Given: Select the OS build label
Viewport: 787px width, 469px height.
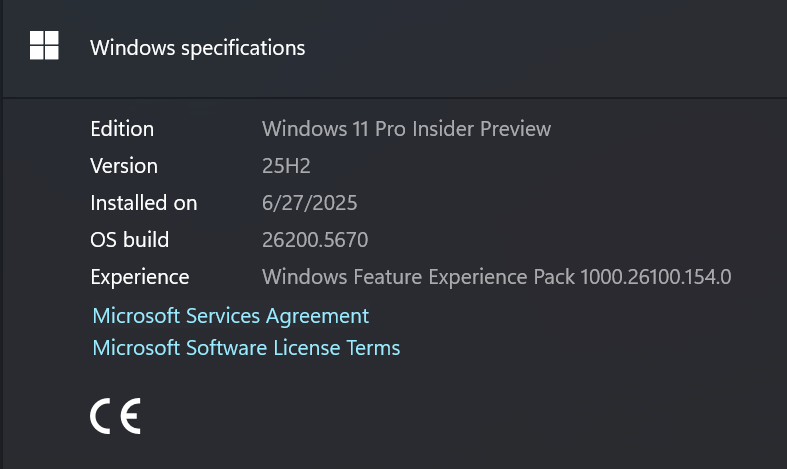Looking at the screenshot, I should (x=129, y=240).
